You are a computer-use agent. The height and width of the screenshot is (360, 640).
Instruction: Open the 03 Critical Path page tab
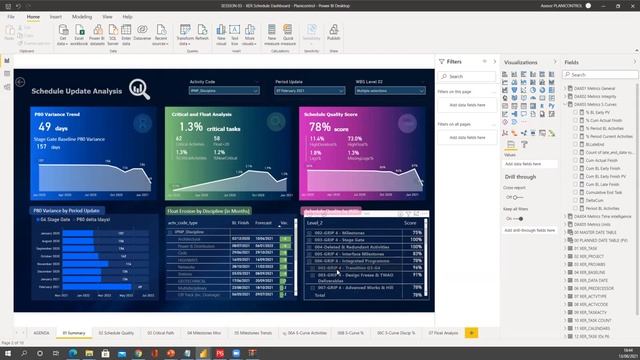tap(160, 333)
